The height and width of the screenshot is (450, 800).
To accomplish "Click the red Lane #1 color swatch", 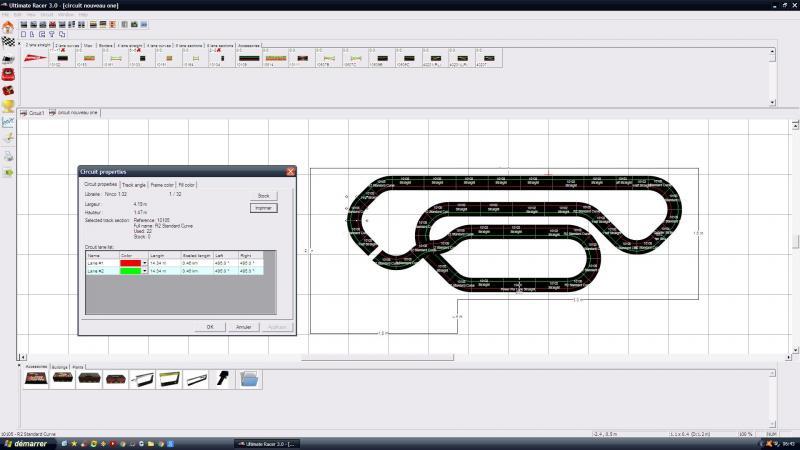I will click(130, 263).
